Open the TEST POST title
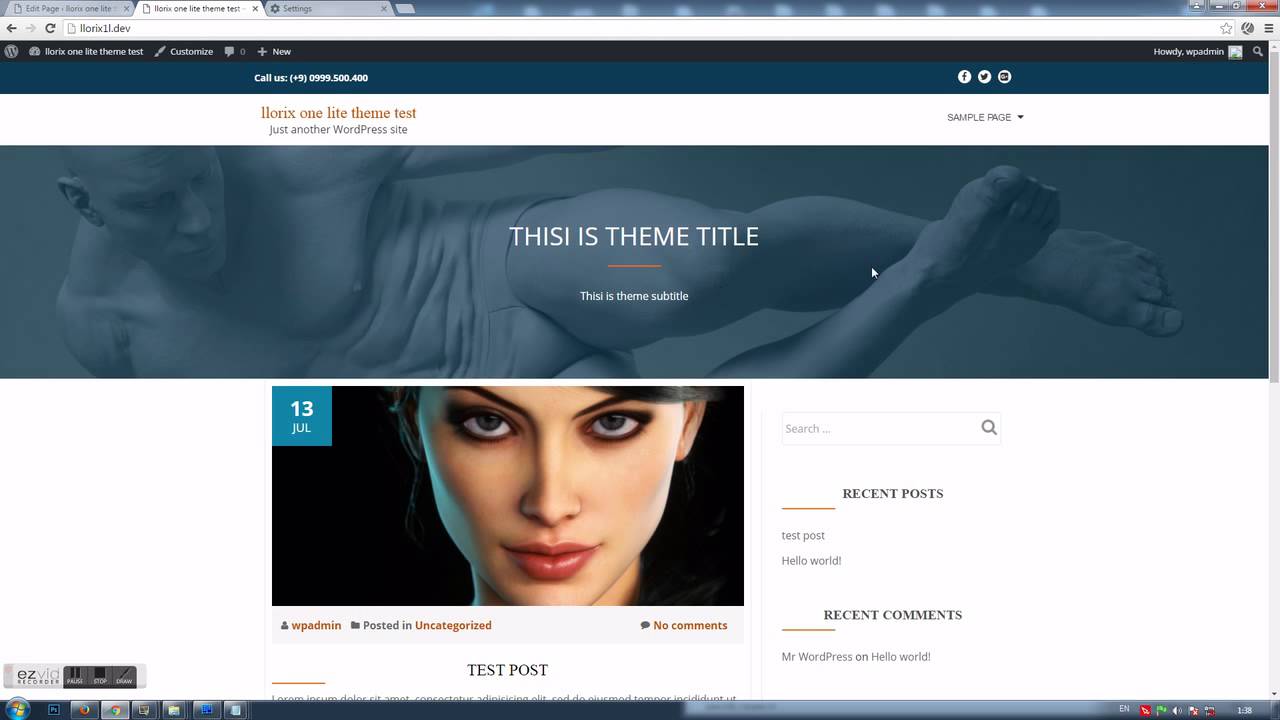The height and width of the screenshot is (720, 1280). pos(507,670)
